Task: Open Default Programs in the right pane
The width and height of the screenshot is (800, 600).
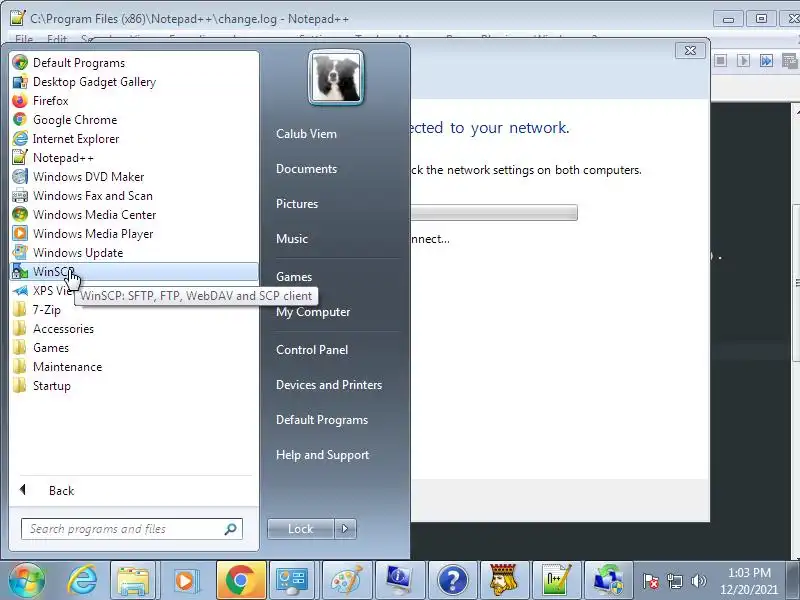Action: tap(322, 420)
